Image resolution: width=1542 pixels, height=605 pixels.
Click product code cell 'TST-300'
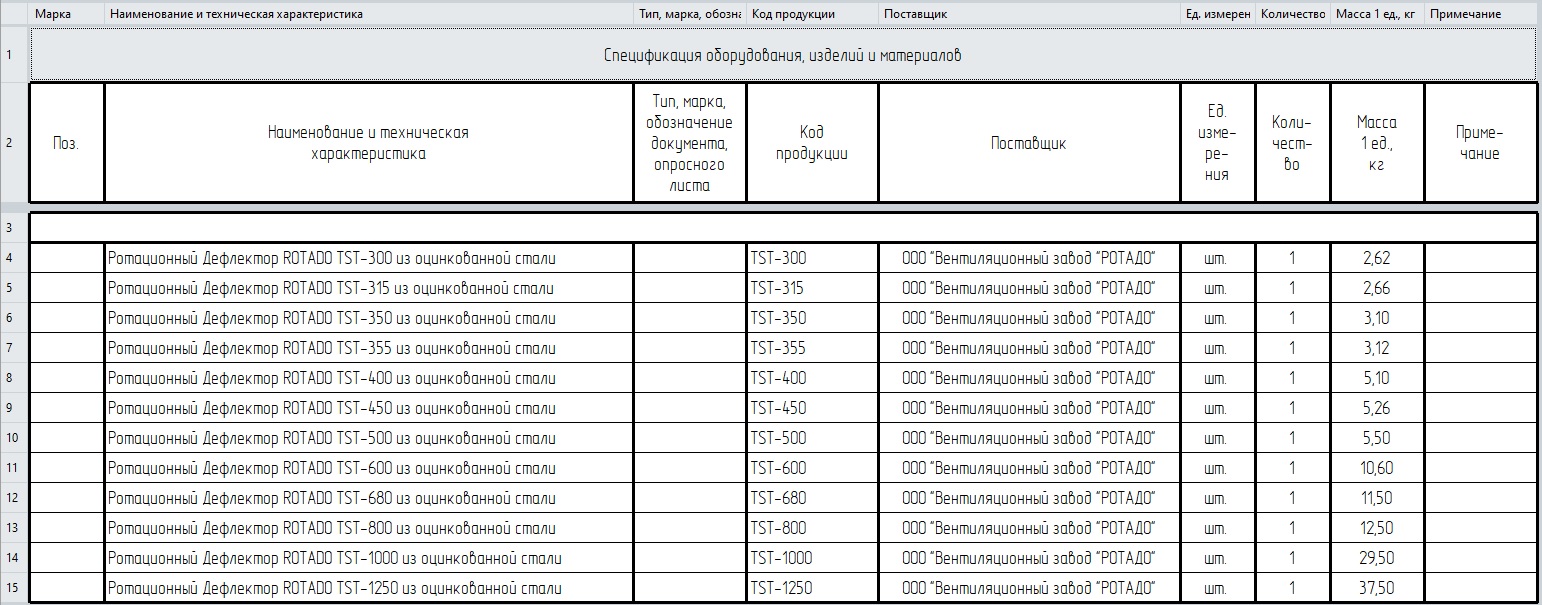click(812, 258)
